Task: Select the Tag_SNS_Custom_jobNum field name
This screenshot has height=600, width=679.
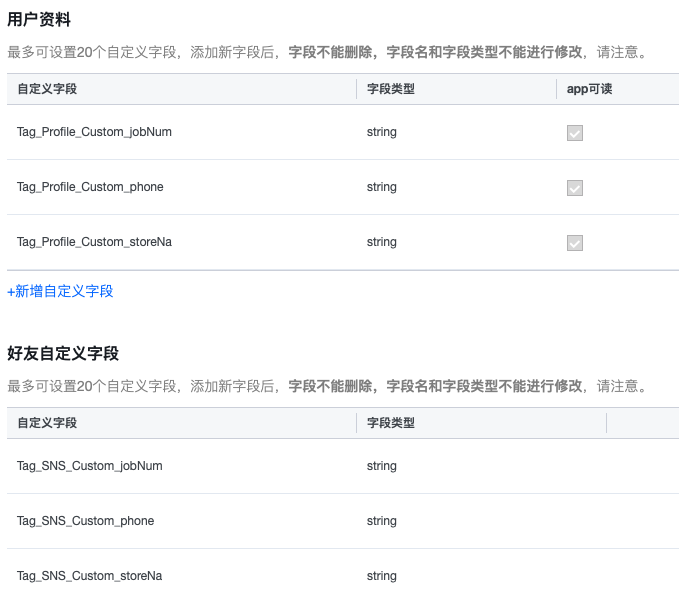Action: (90, 466)
